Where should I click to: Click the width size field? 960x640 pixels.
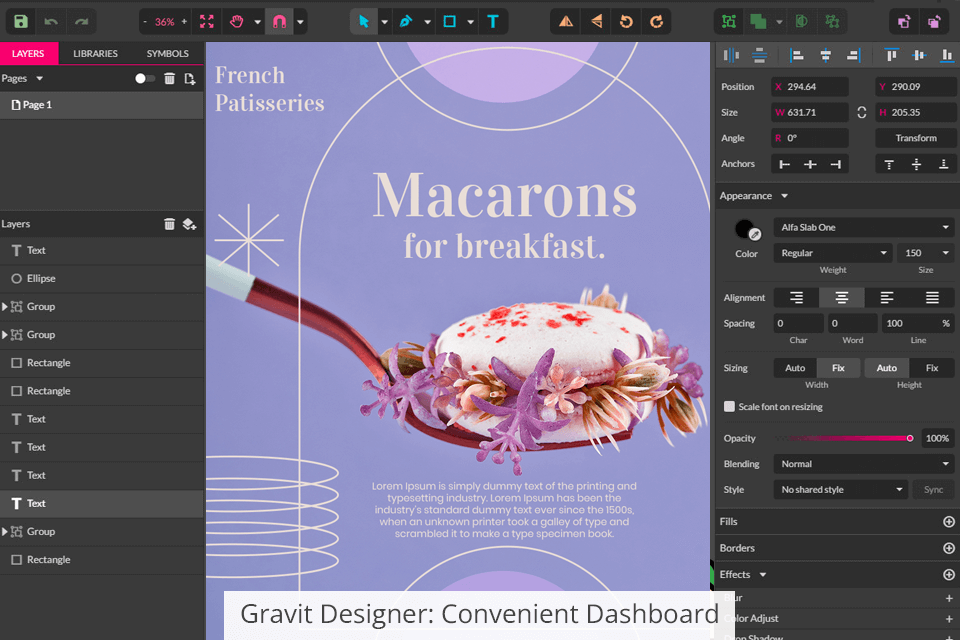pyautogui.click(x=809, y=113)
